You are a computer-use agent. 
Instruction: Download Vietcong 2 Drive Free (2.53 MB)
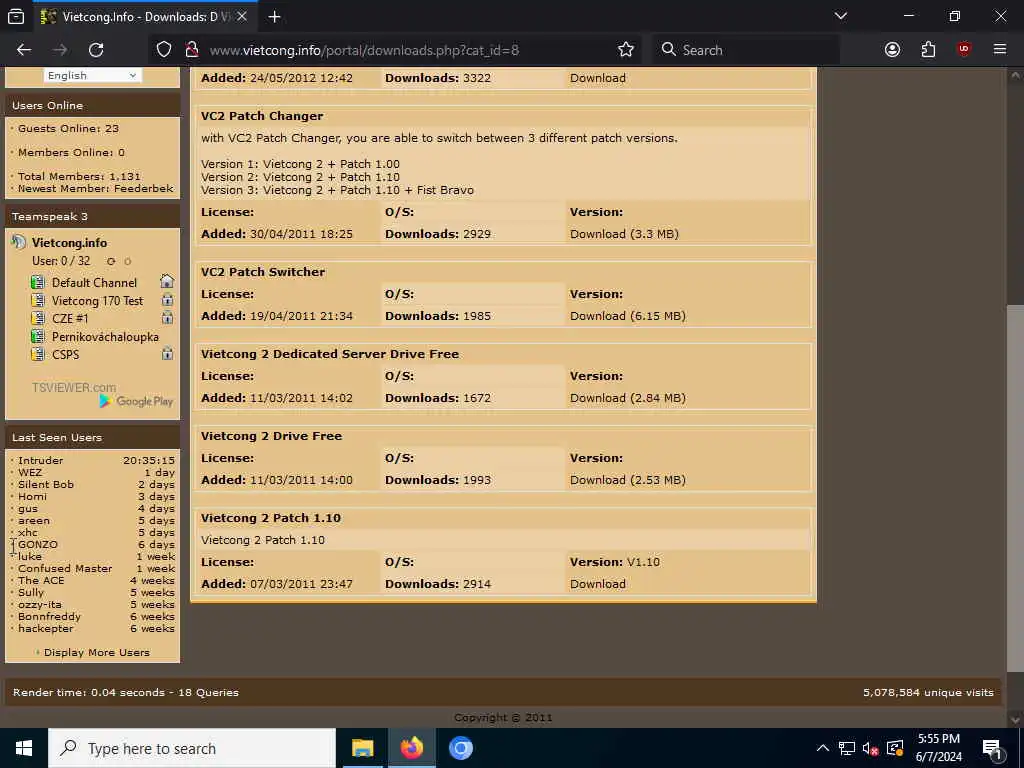pyautogui.click(x=628, y=479)
